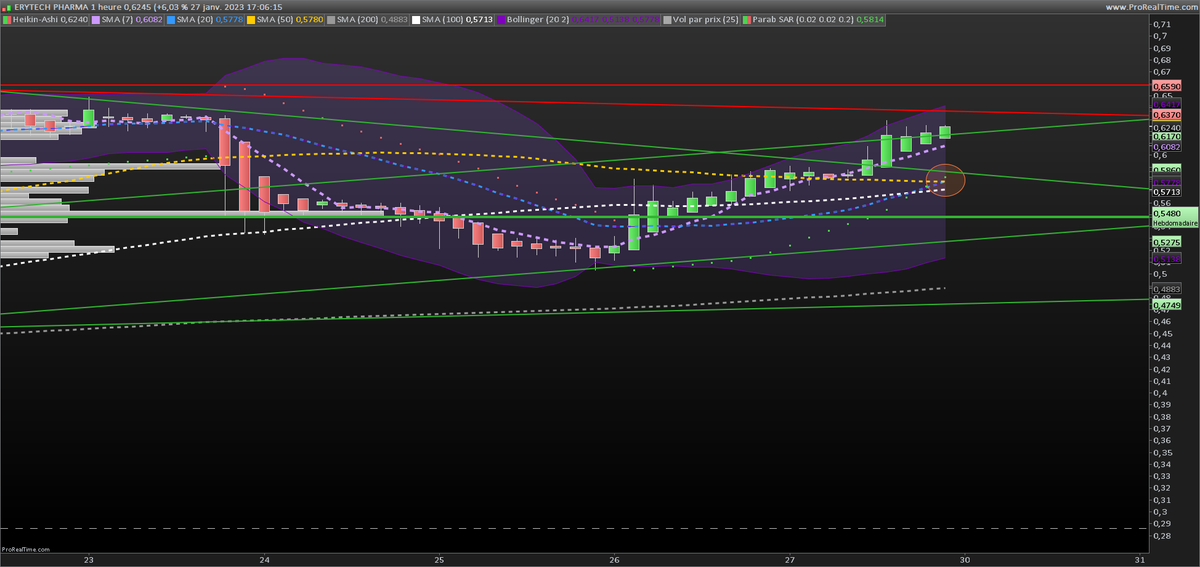Click the date label 30 on time axis
1200x567 pixels.
pyautogui.click(x=965, y=559)
